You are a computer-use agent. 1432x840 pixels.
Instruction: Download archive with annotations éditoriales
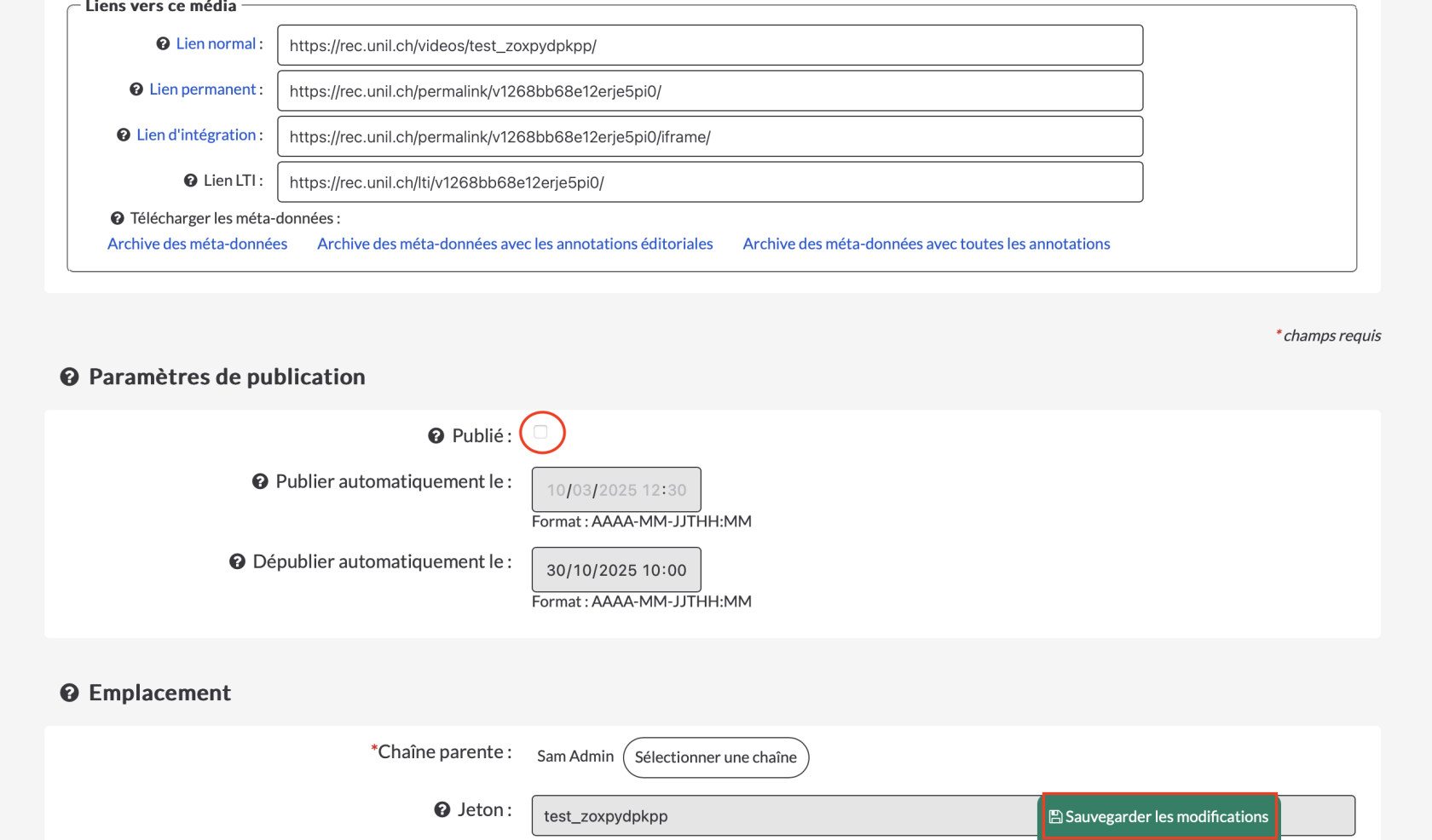[515, 244]
